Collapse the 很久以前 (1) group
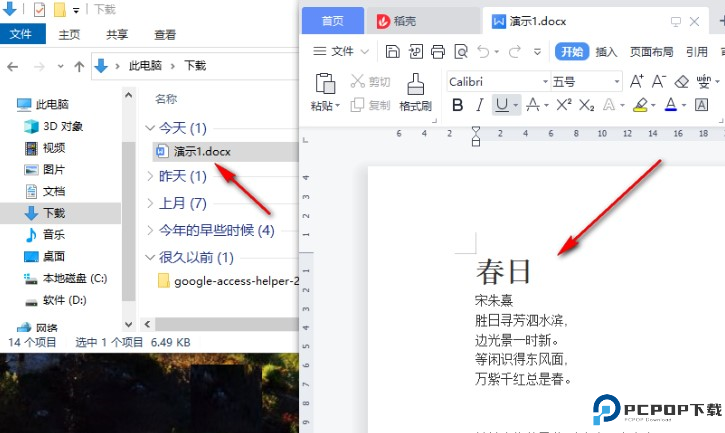 [x=150, y=257]
